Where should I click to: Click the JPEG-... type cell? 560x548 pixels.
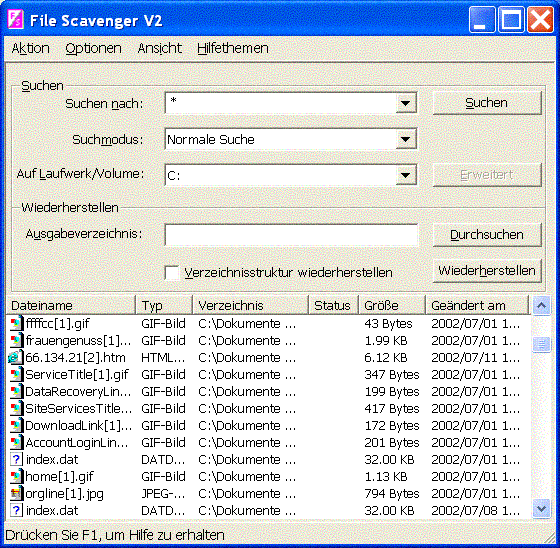pyautogui.click(x=163, y=494)
